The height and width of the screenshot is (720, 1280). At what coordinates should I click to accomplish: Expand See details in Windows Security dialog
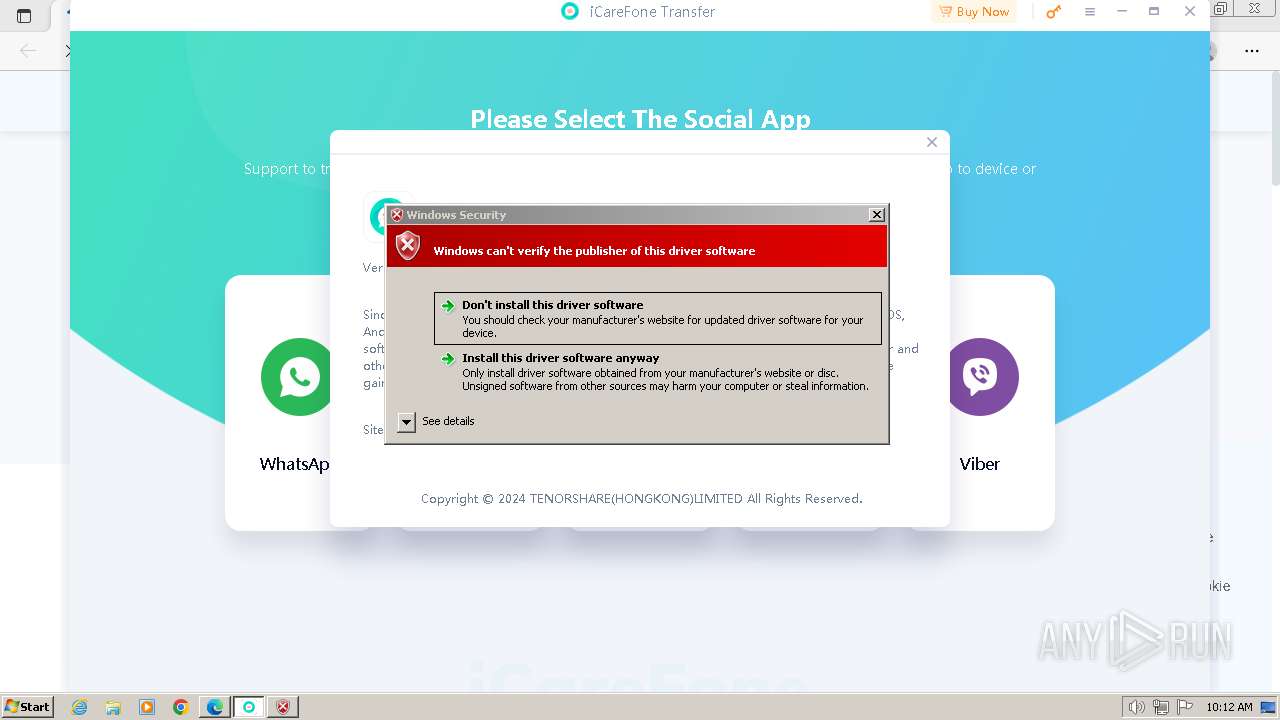click(406, 422)
